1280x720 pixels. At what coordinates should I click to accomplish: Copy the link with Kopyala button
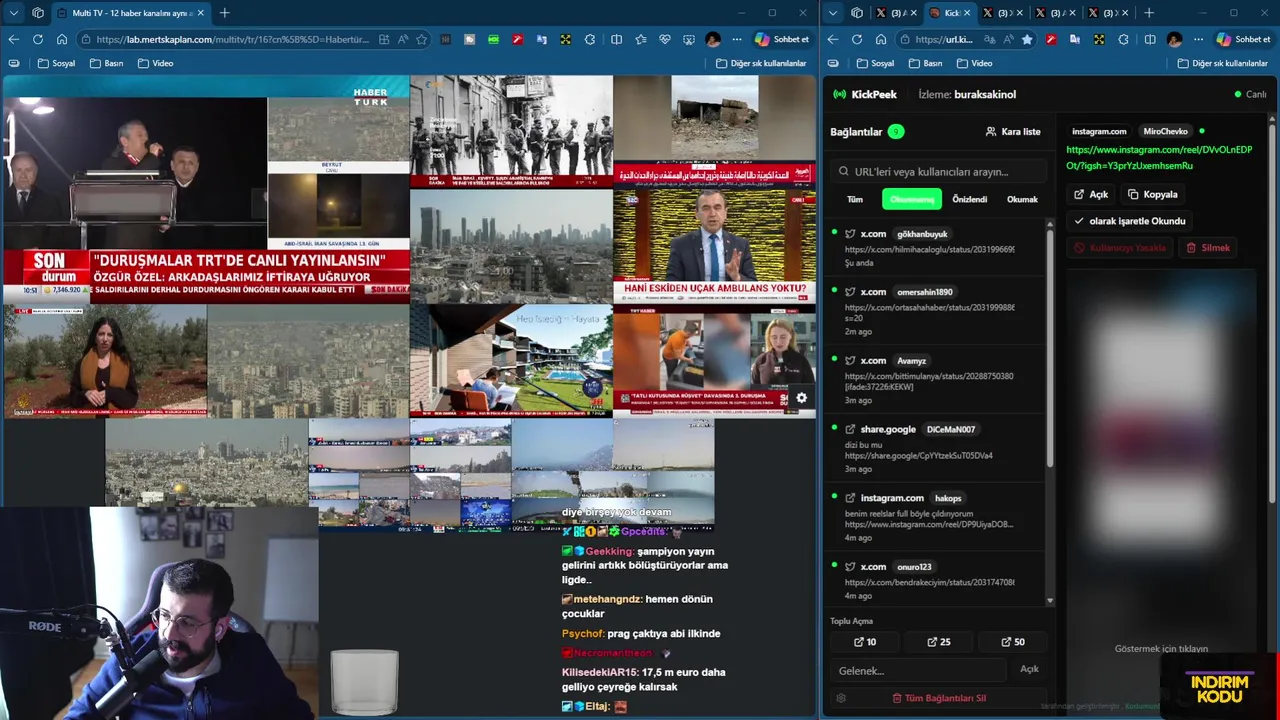coord(1152,194)
